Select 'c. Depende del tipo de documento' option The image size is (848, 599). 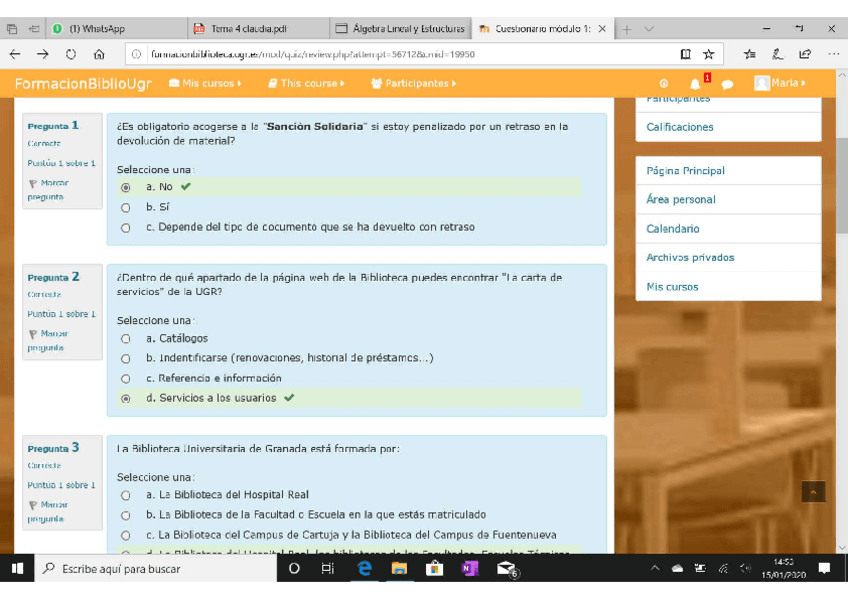tap(125, 228)
